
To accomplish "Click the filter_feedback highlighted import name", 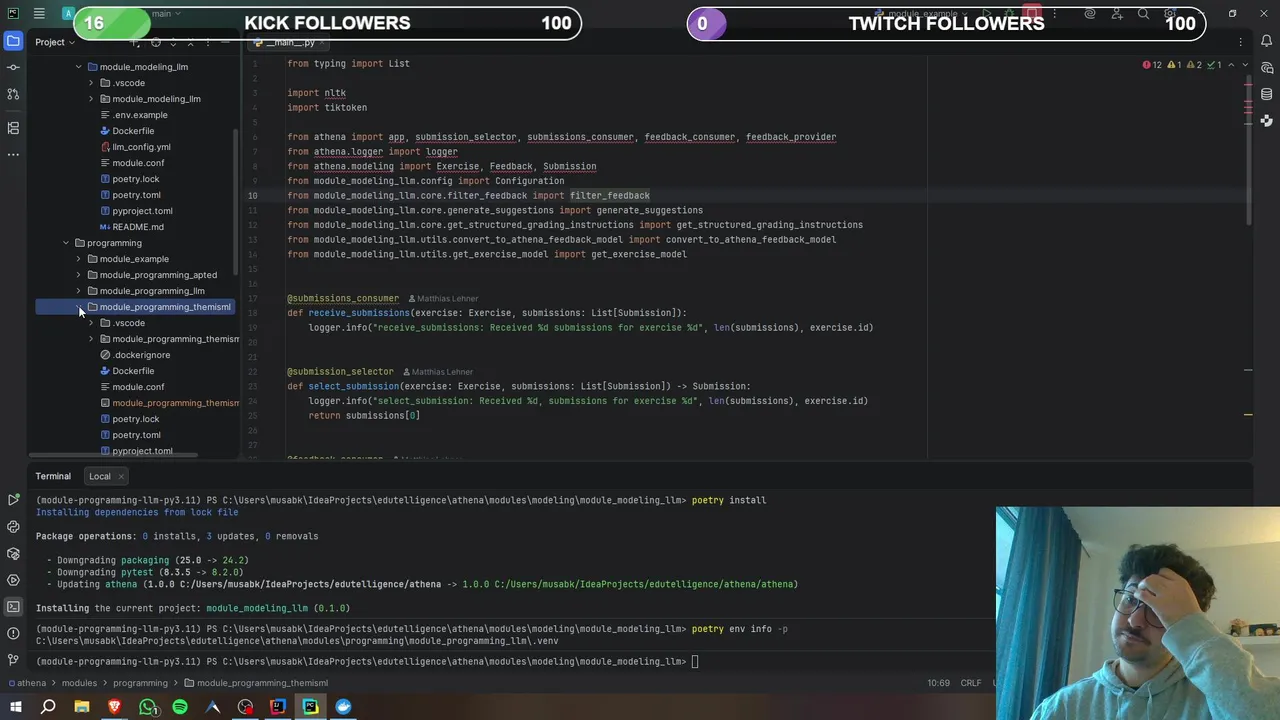I will [x=609, y=196].
